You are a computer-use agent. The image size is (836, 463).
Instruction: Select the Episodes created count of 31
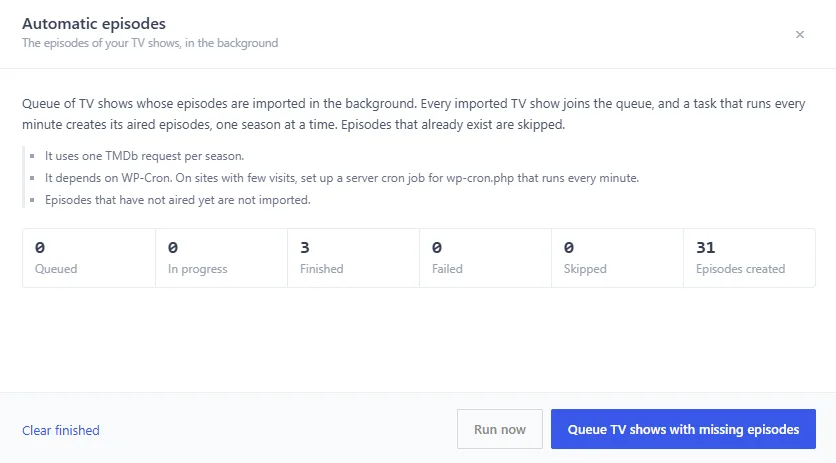[749, 258]
